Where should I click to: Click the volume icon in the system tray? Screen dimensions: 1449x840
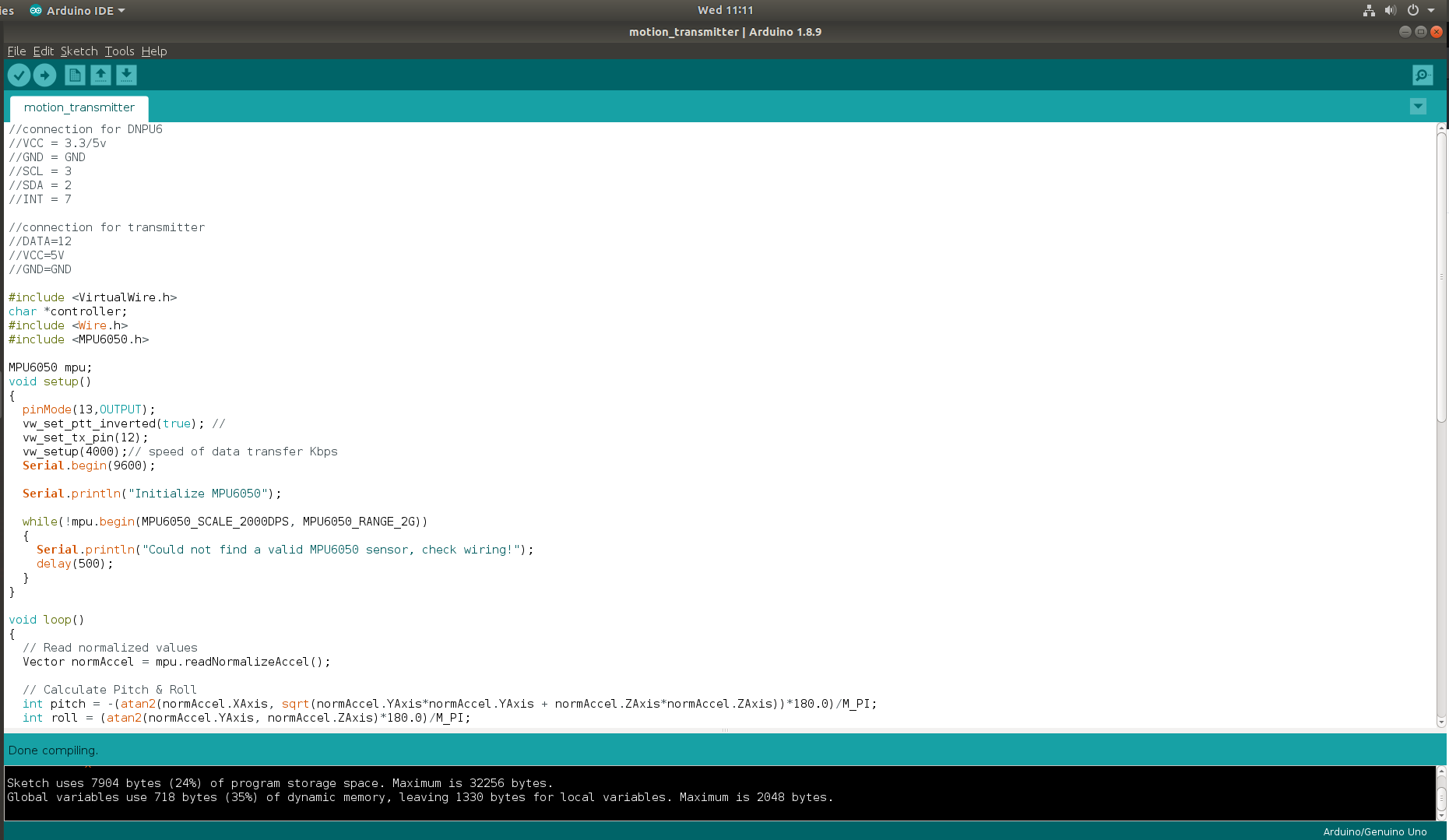(1390, 10)
